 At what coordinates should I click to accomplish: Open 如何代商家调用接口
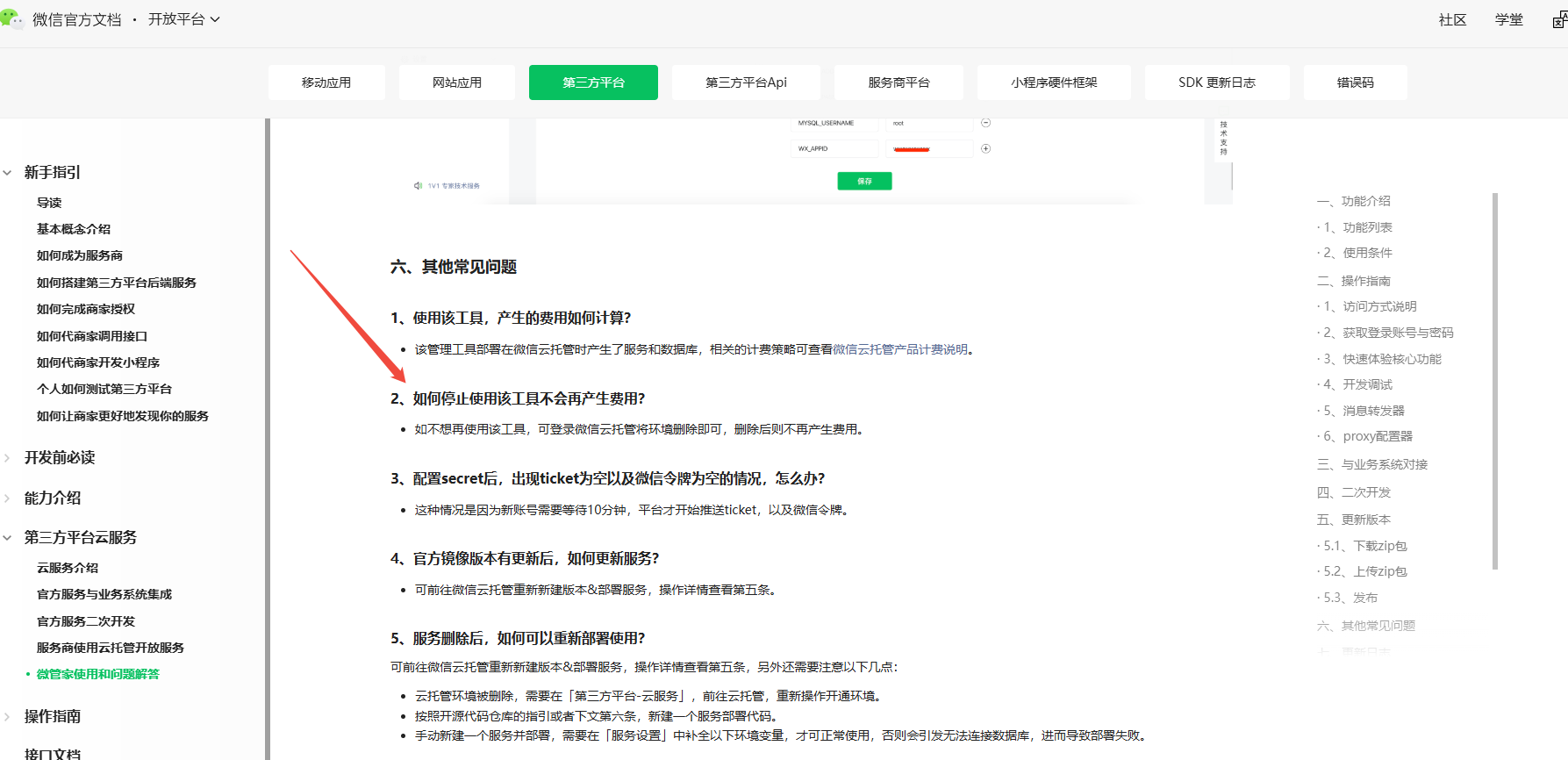(92, 336)
